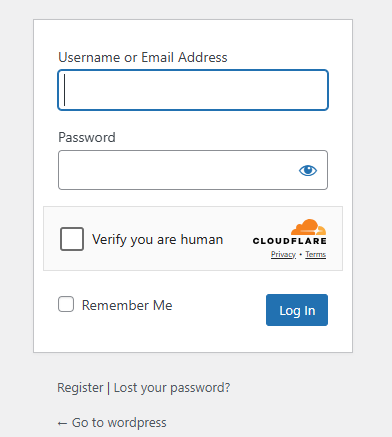The image size is (392, 437).
Task: Click the Verify you are human label
Action: [x=157, y=240]
